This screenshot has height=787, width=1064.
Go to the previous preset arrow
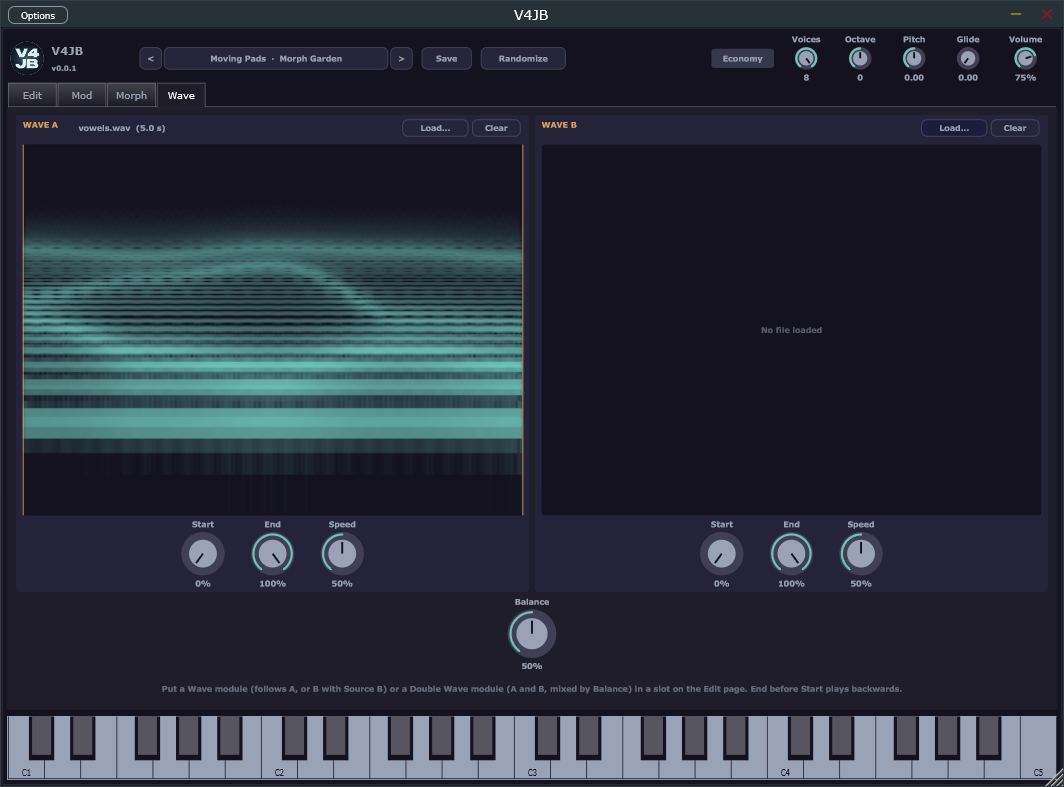pyautogui.click(x=151, y=58)
